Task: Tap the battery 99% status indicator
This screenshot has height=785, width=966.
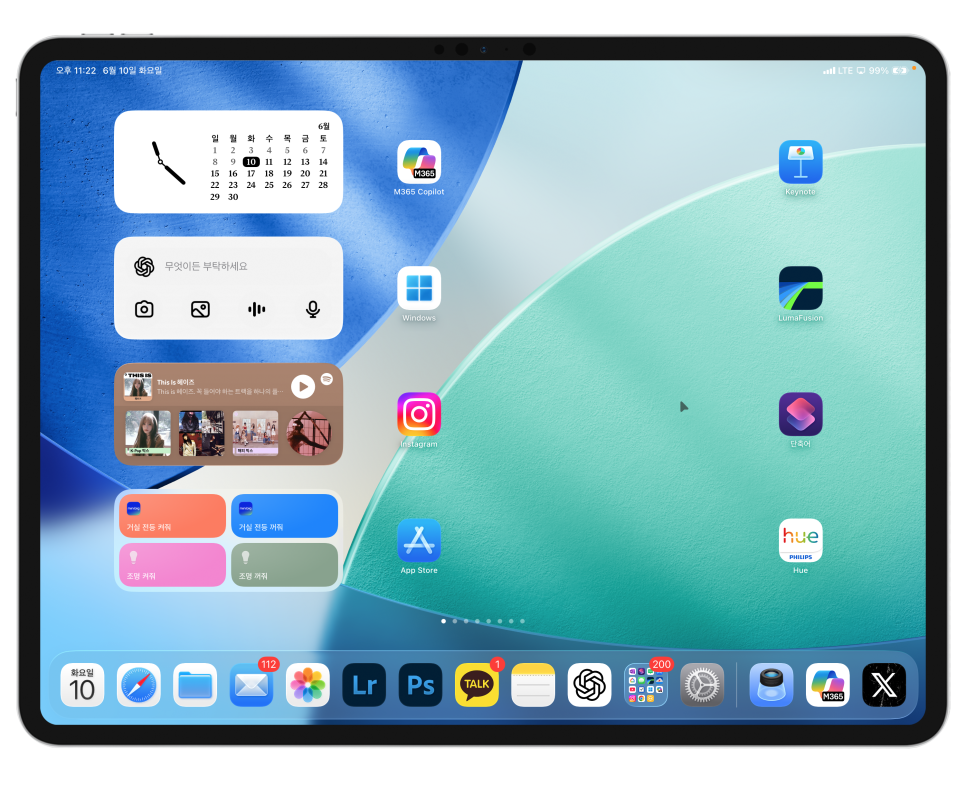Action: pos(888,71)
